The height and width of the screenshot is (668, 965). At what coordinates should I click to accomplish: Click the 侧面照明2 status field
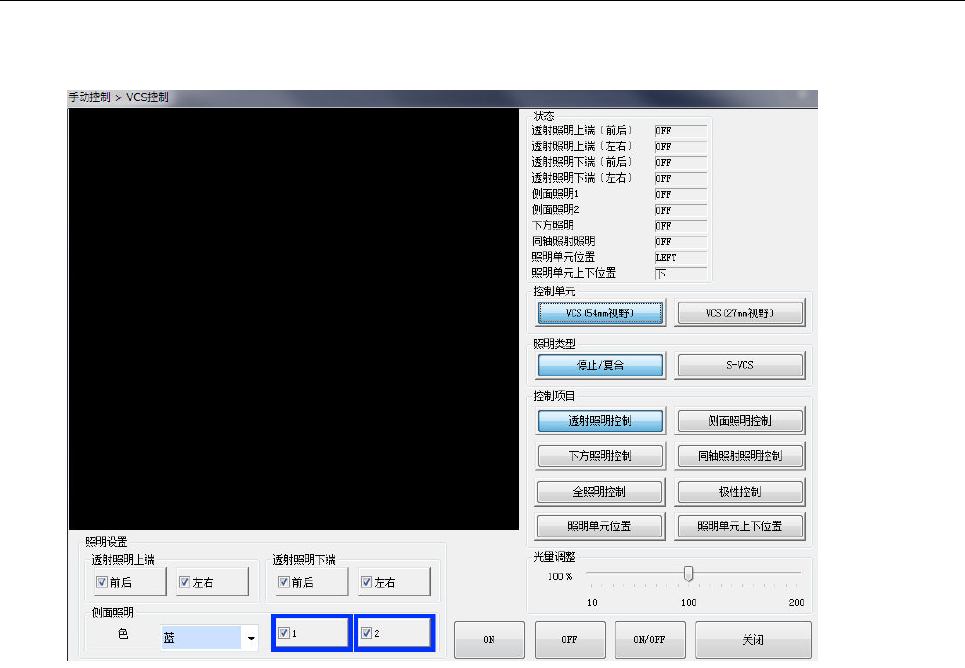[680, 211]
